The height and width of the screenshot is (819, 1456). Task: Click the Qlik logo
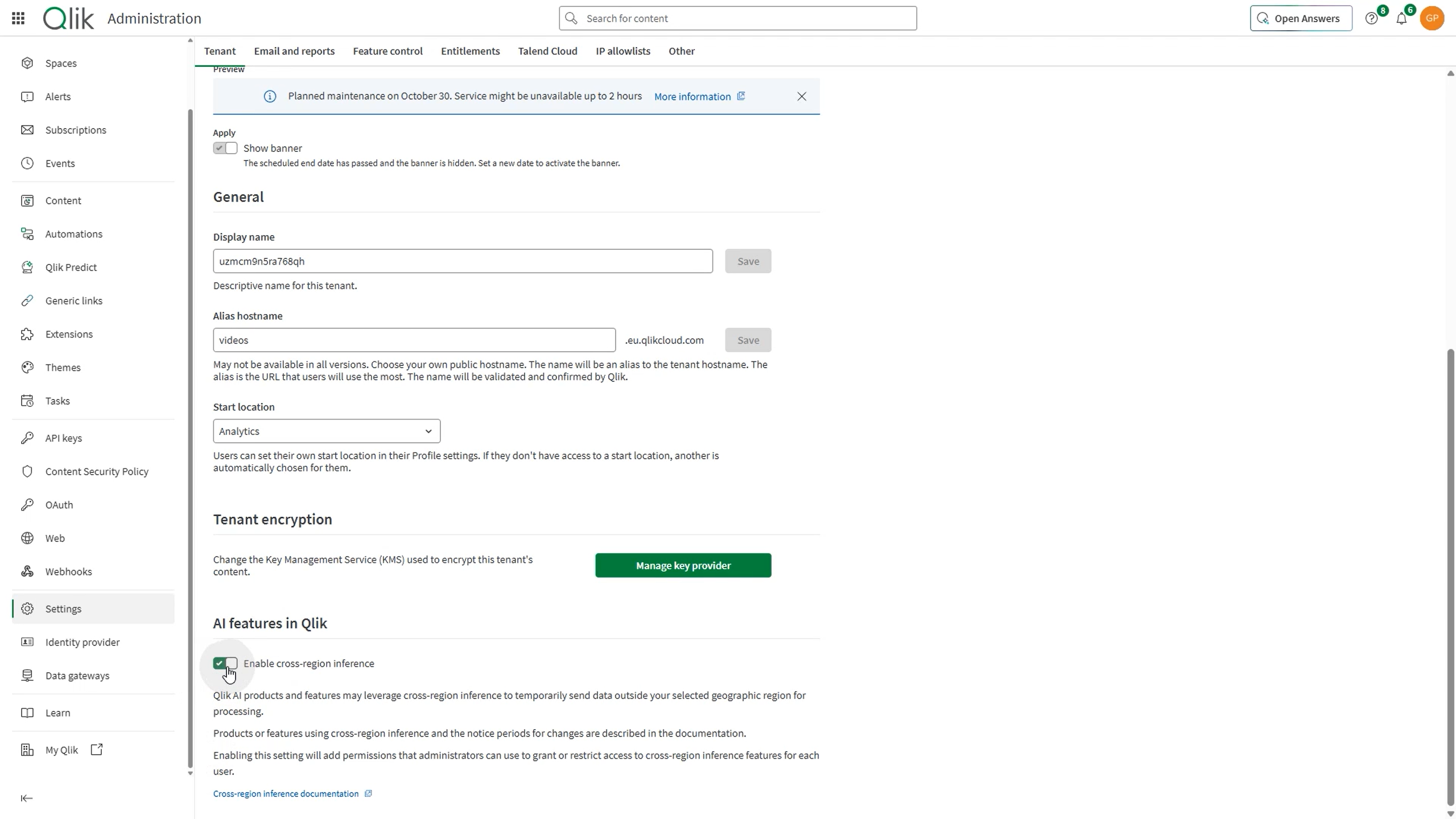pos(68,18)
